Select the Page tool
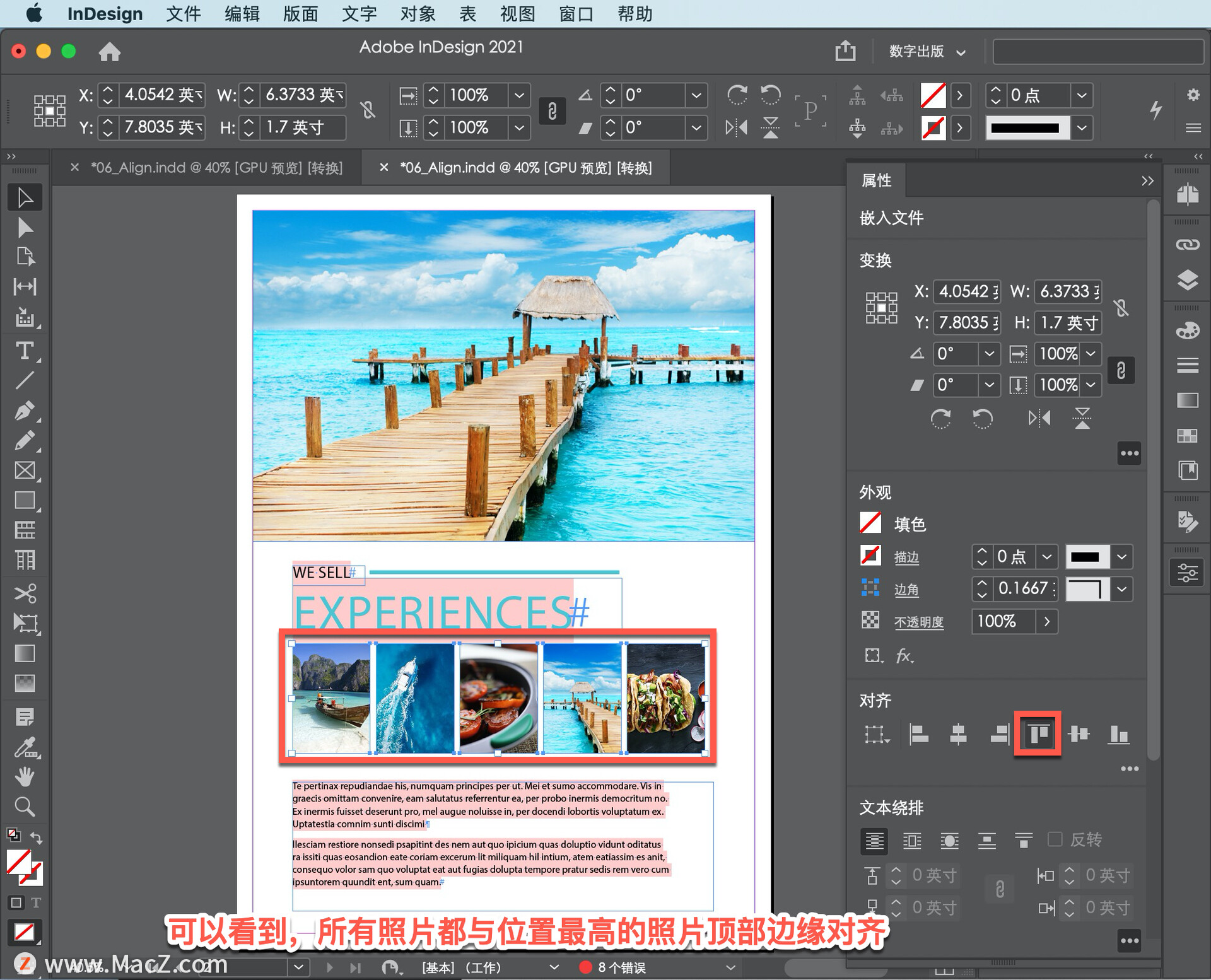The width and height of the screenshot is (1211, 980). 25,257
